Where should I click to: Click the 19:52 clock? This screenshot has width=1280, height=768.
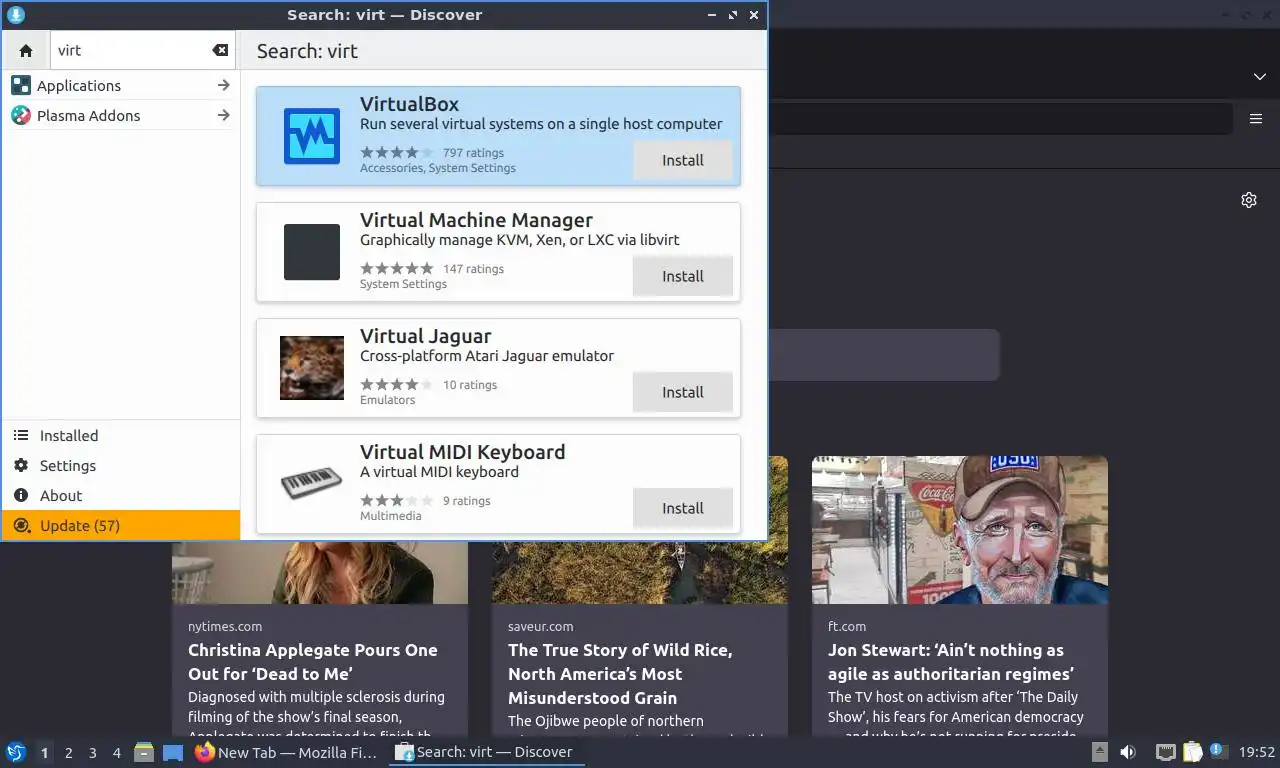(x=1257, y=752)
